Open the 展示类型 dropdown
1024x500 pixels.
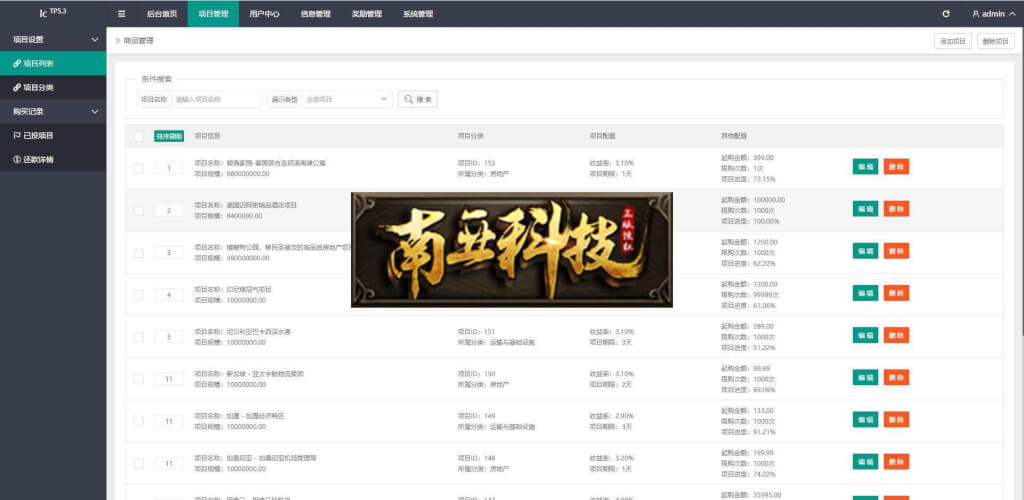coord(347,99)
